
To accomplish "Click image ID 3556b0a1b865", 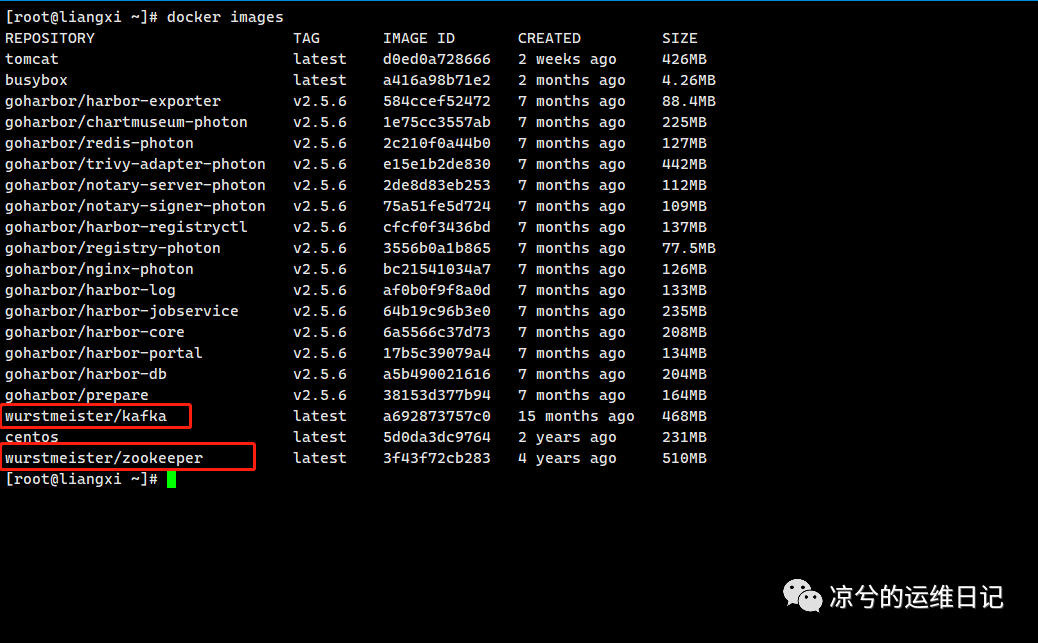I will coord(437,248).
